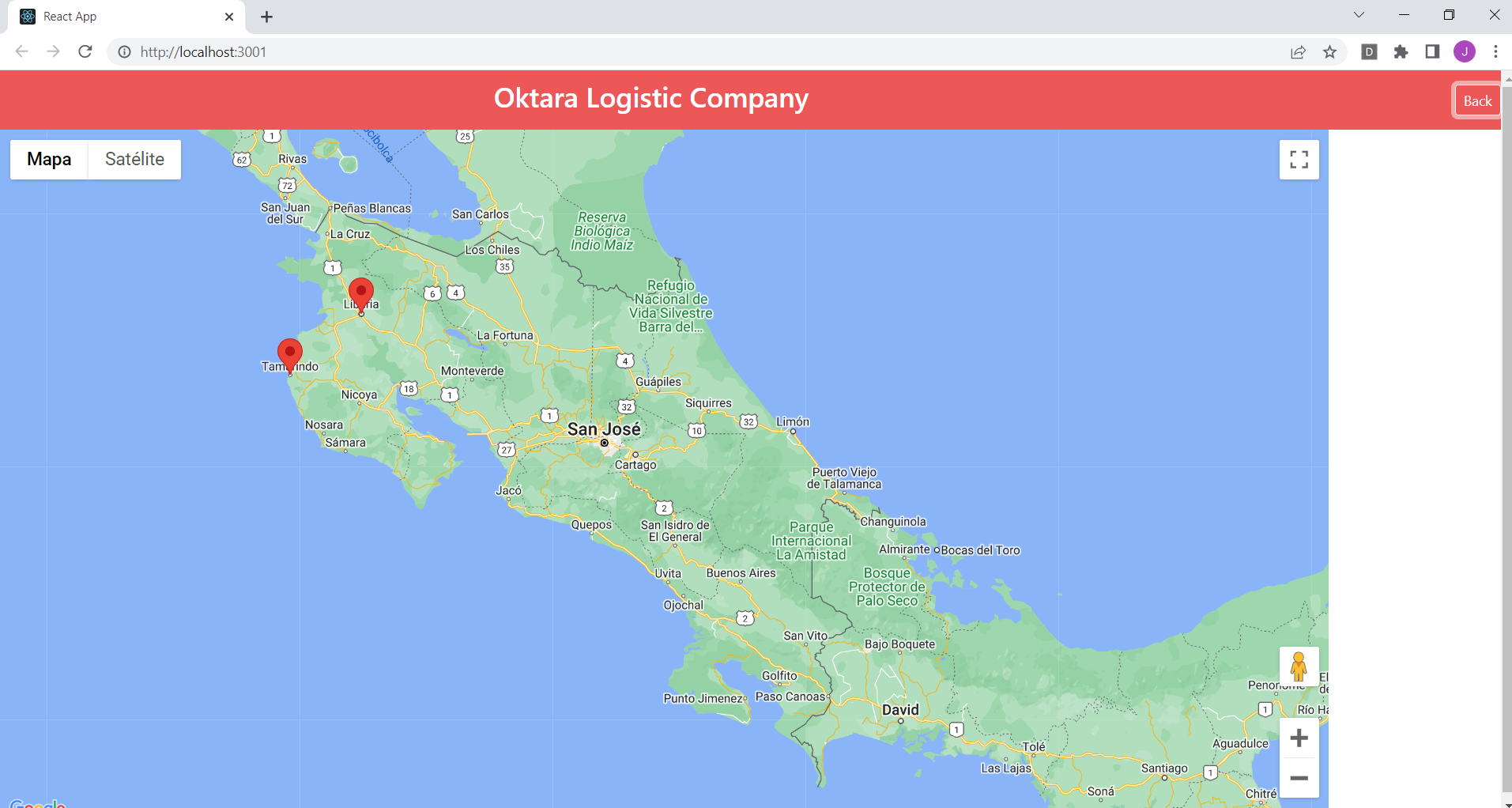The image size is (1512, 808).
Task: Switch map to Satélite view
Action: pyautogui.click(x=134, y=160)
